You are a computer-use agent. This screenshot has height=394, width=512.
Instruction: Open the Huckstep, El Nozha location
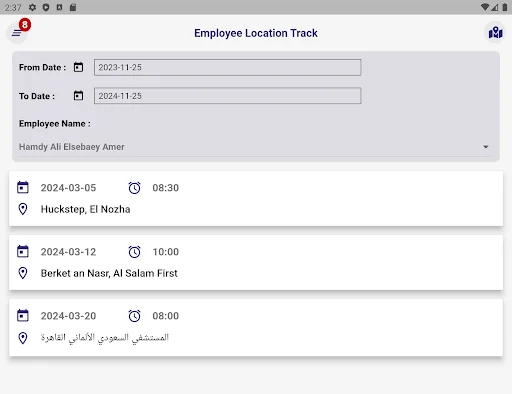pos(85,209)
